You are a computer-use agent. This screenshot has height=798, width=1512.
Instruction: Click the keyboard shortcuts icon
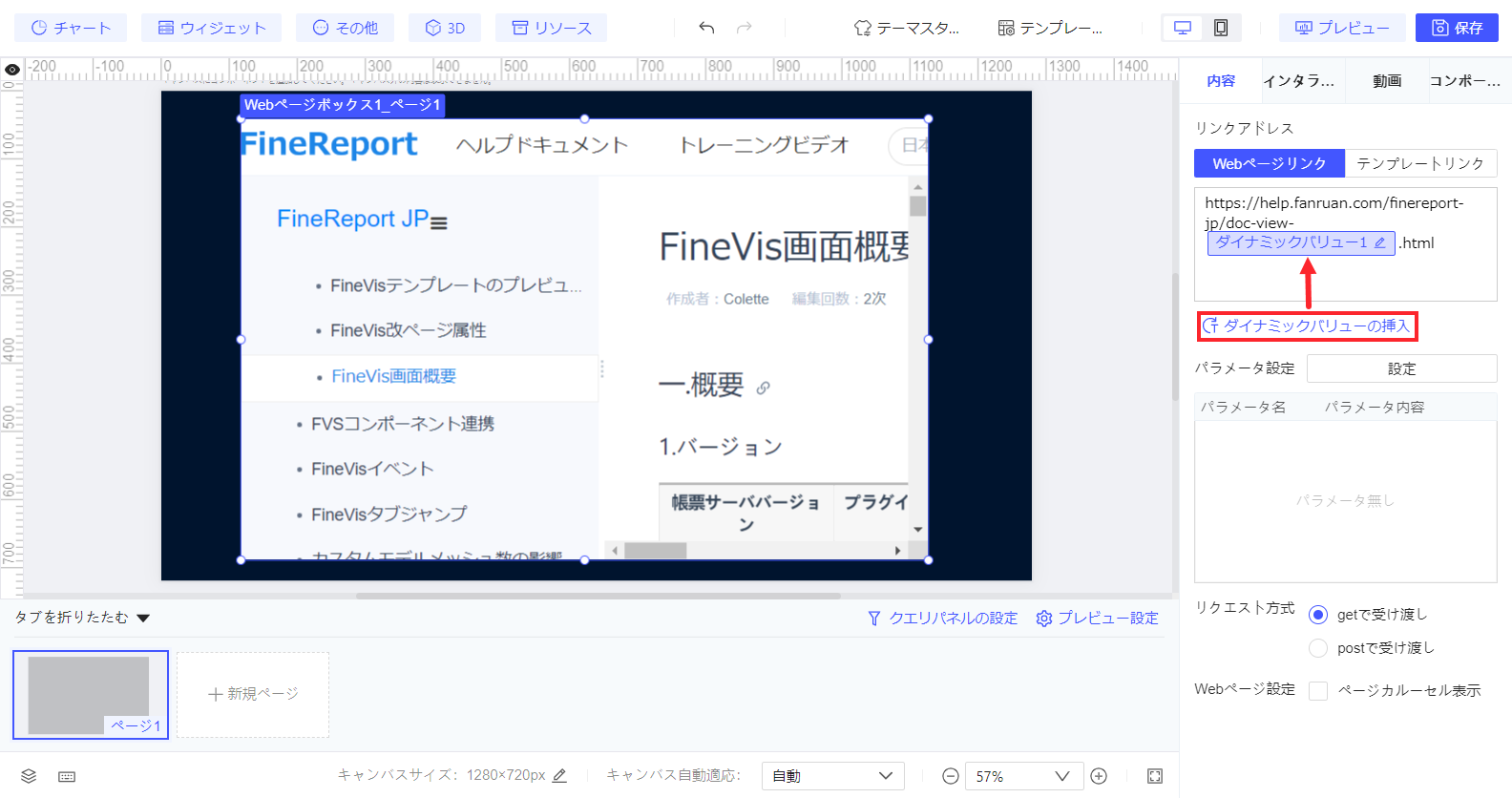pos(67,776)
